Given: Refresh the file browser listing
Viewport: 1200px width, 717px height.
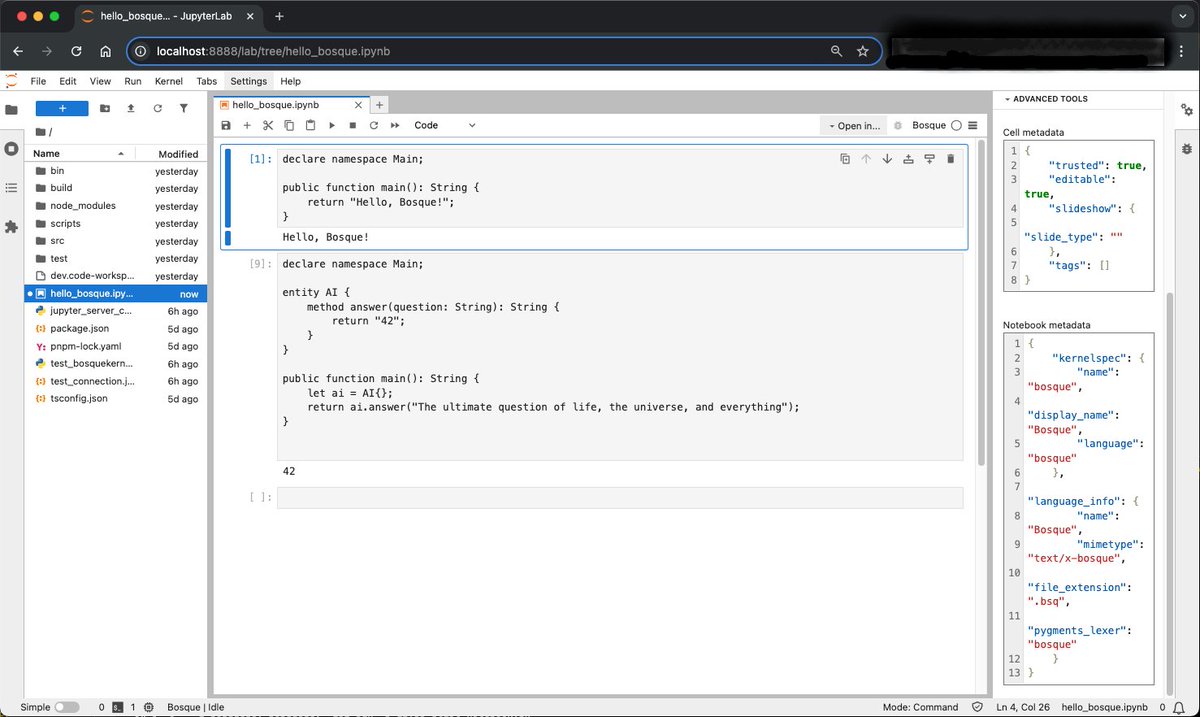Looking at the screenshot, I should (x=157, y=108).
